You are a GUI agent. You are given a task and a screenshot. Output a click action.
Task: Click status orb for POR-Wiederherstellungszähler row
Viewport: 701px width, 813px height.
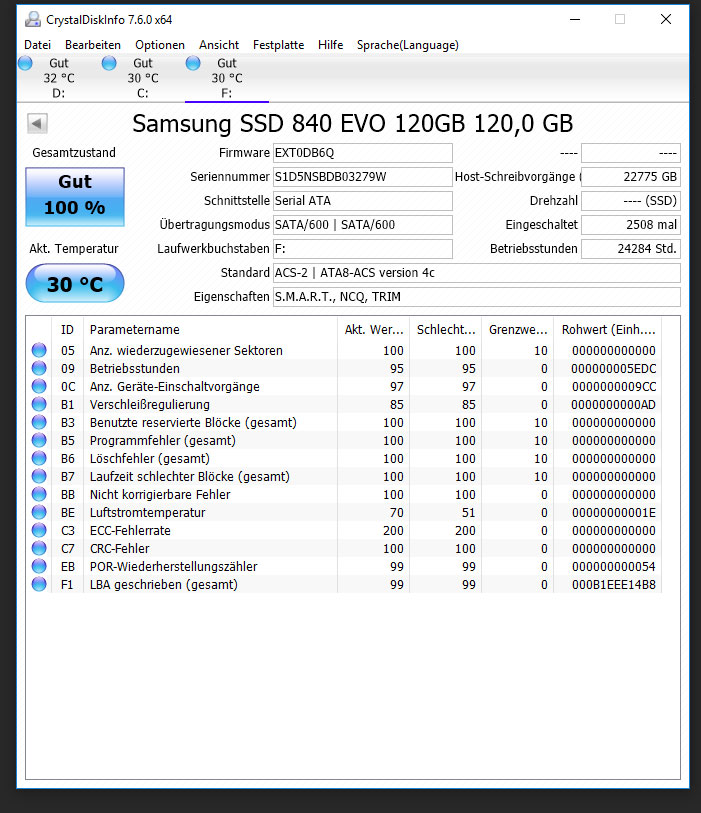point(39,566)
